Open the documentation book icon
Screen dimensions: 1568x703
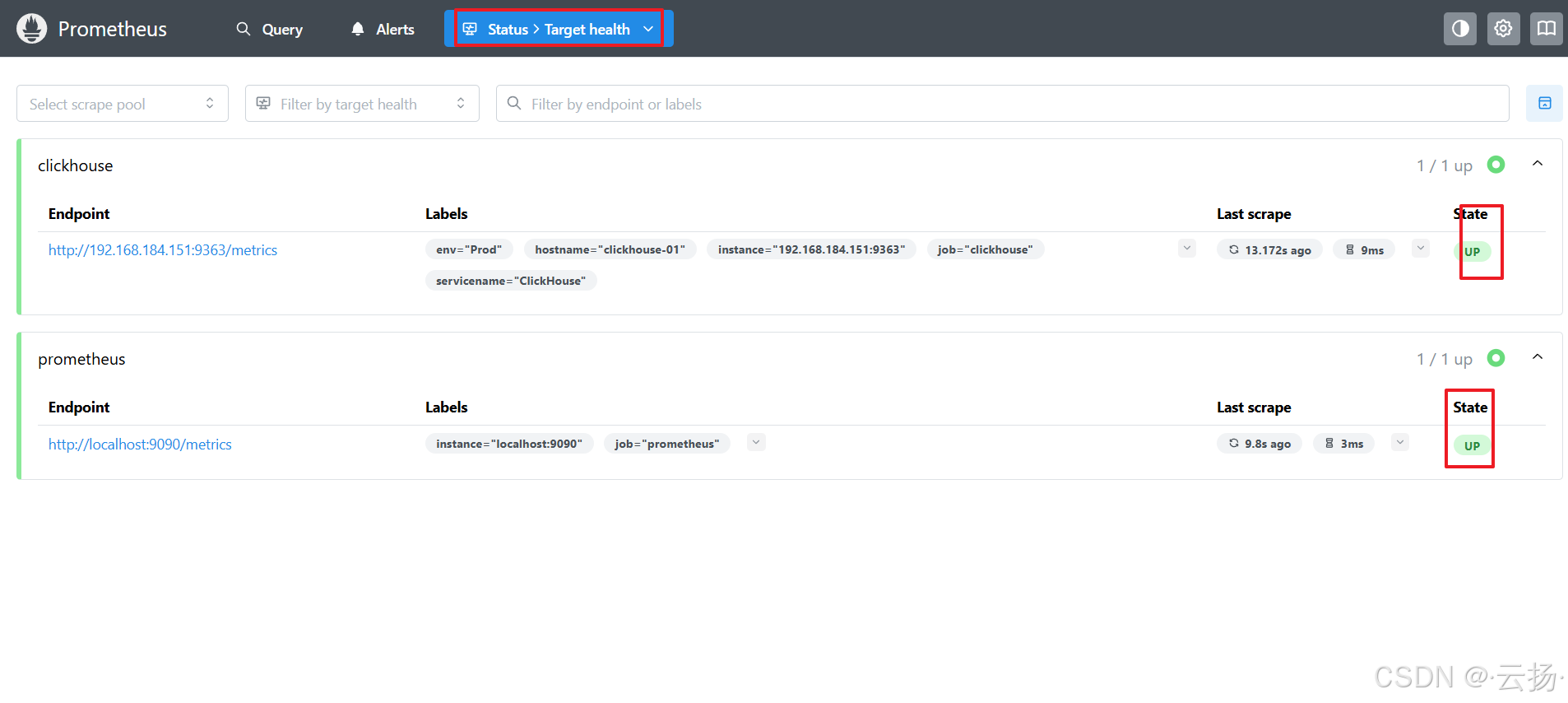tap(1547, 29)
